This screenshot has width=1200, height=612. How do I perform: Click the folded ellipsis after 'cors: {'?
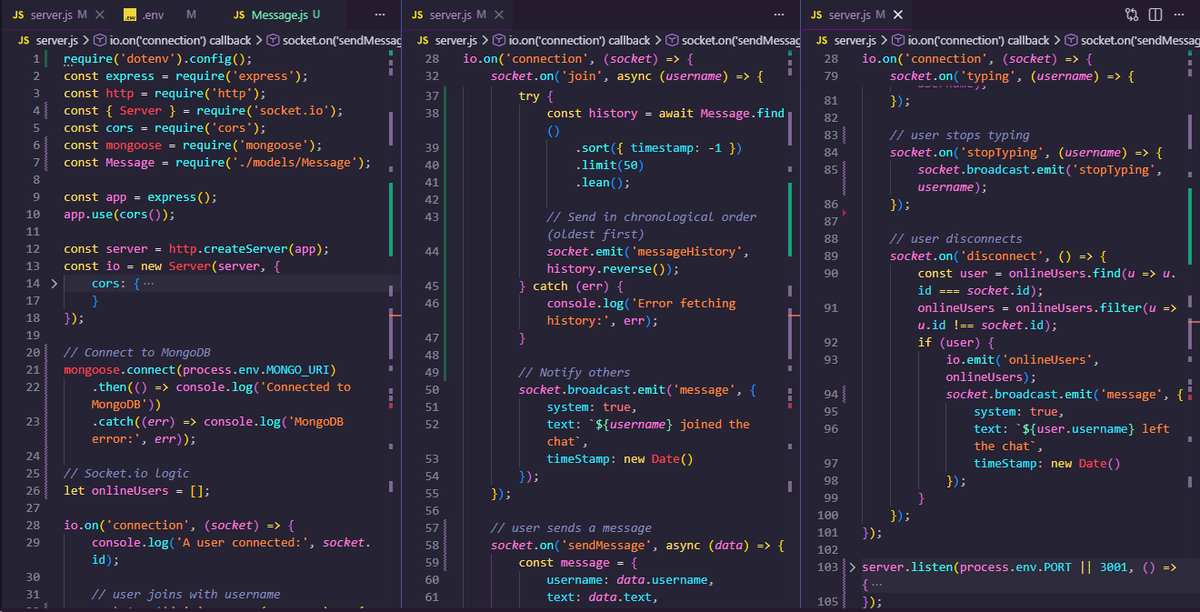[x=149, y=284]
